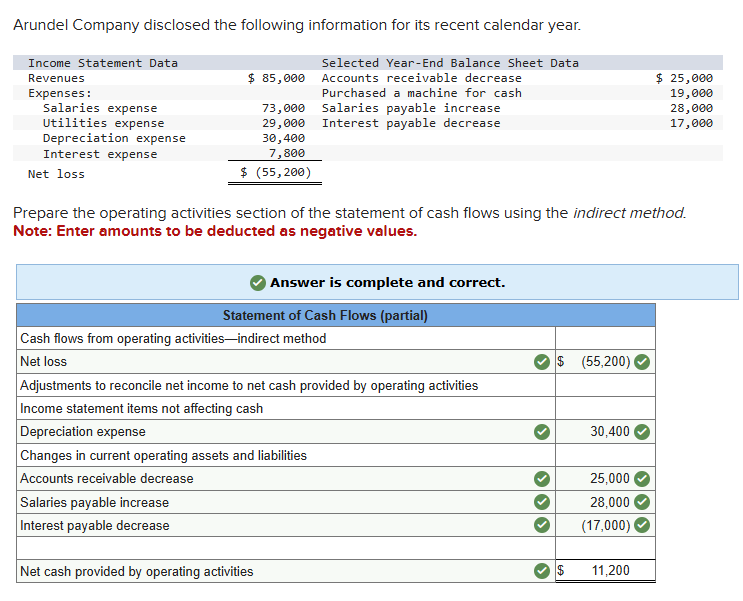The width and height of the screenshot is (743, 601).
Task: Click checkmark left of Net loss dollar amount
Action: 541,361
